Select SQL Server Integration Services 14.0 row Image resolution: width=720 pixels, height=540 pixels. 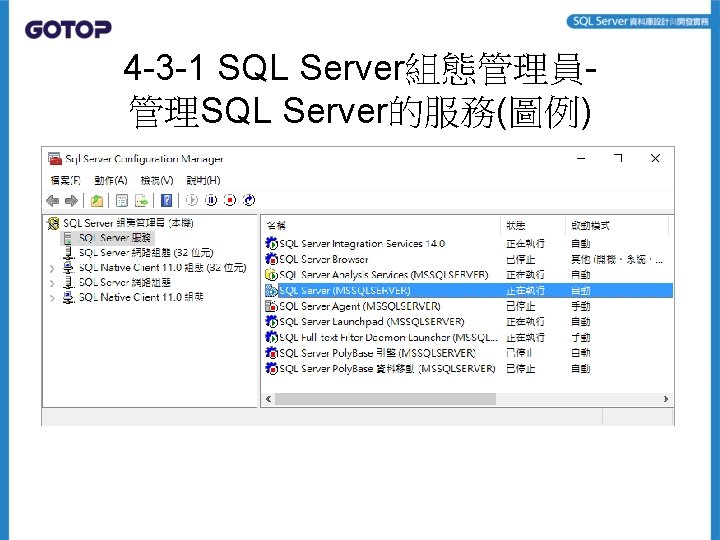tap(467, 243)
